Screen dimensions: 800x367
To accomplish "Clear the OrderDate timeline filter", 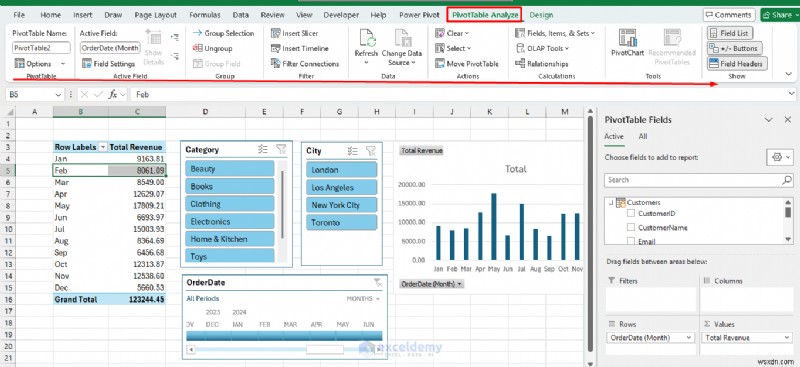I will tap(378, 282).
